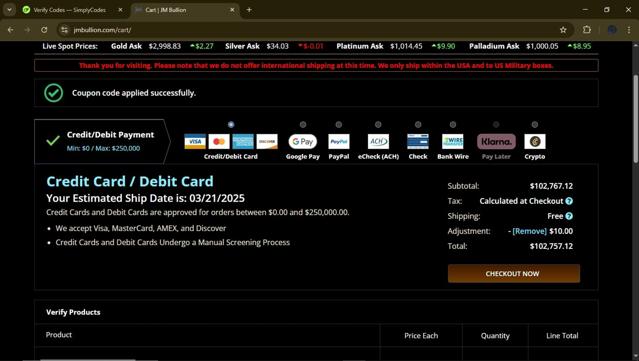639x361 pixels.
Task: Close the Cart JM Bullion tab
Action: pos(232,10)
